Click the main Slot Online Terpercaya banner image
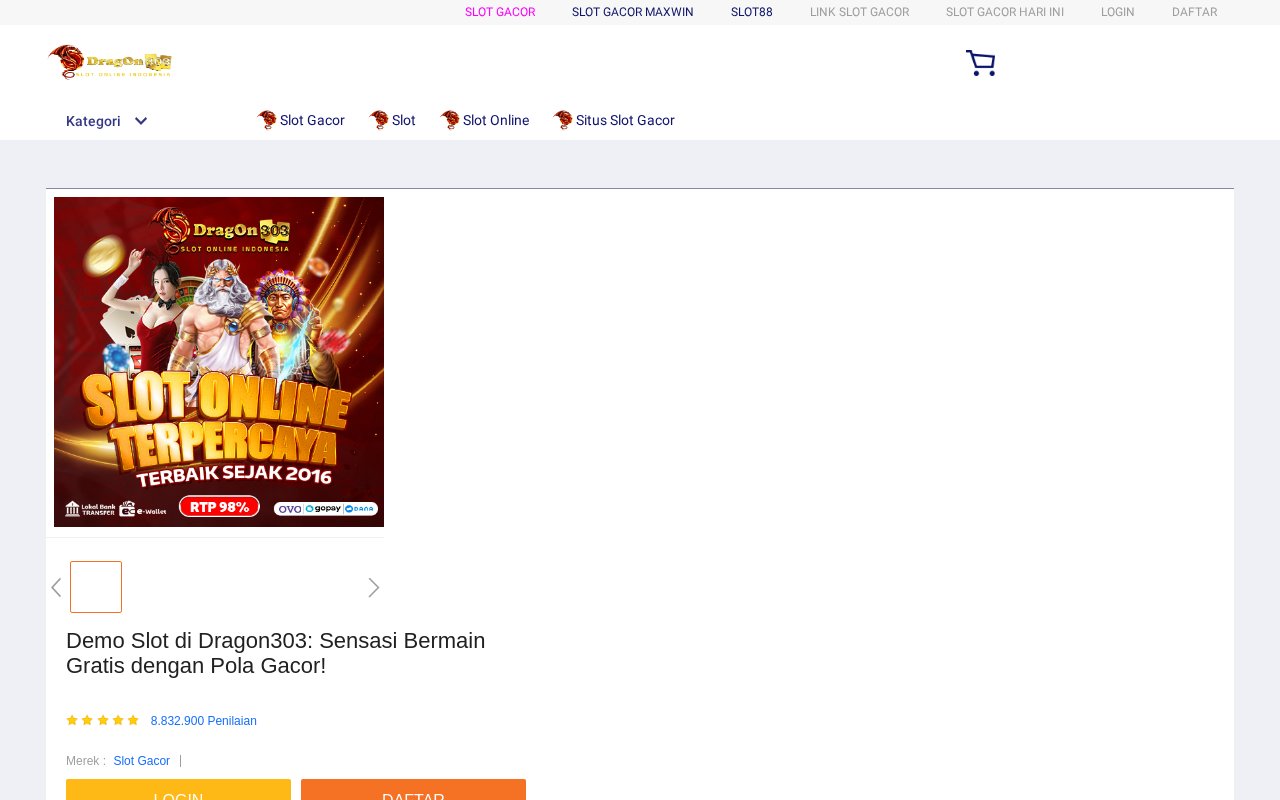This screenshot has height=800, width=1280. [x=219, y=362]
